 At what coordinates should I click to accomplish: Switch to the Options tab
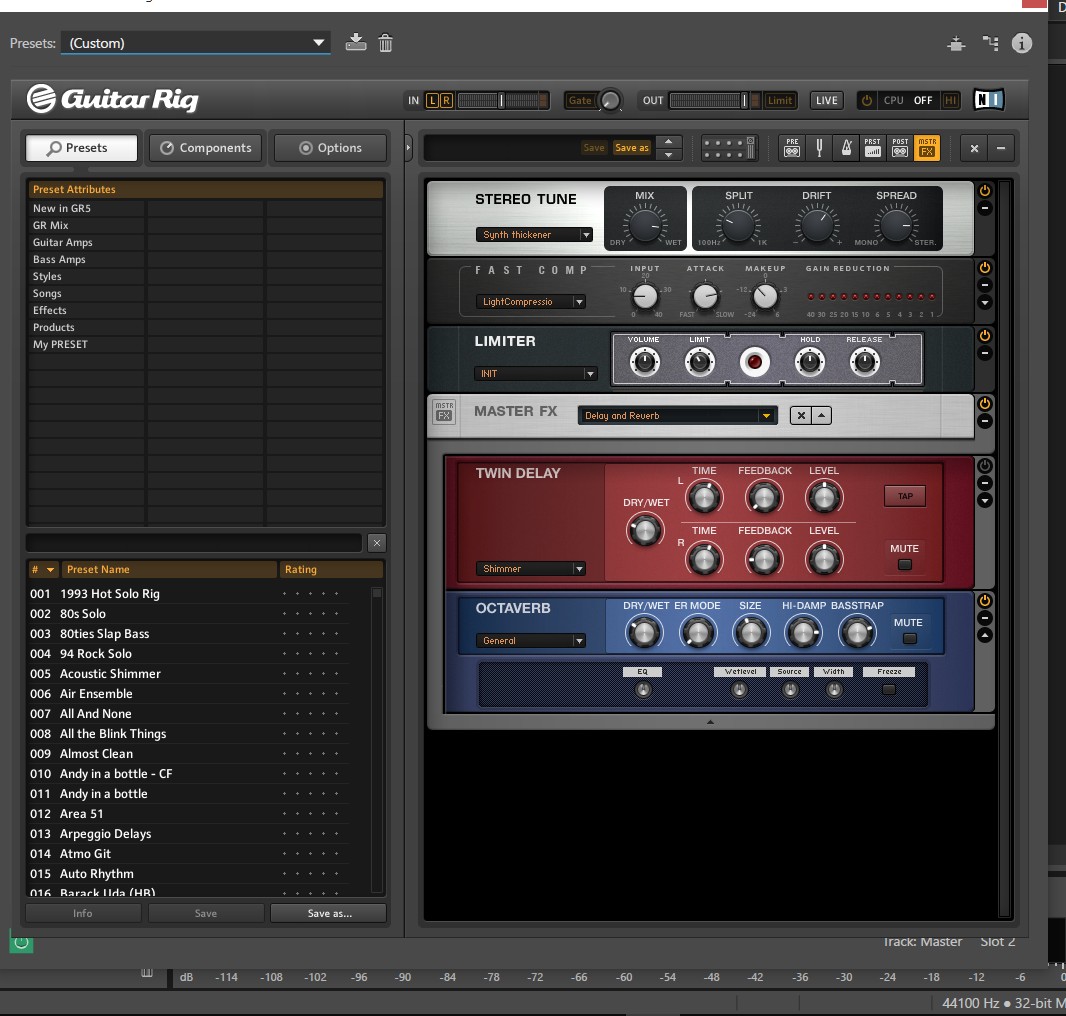(x=330, y=148)
